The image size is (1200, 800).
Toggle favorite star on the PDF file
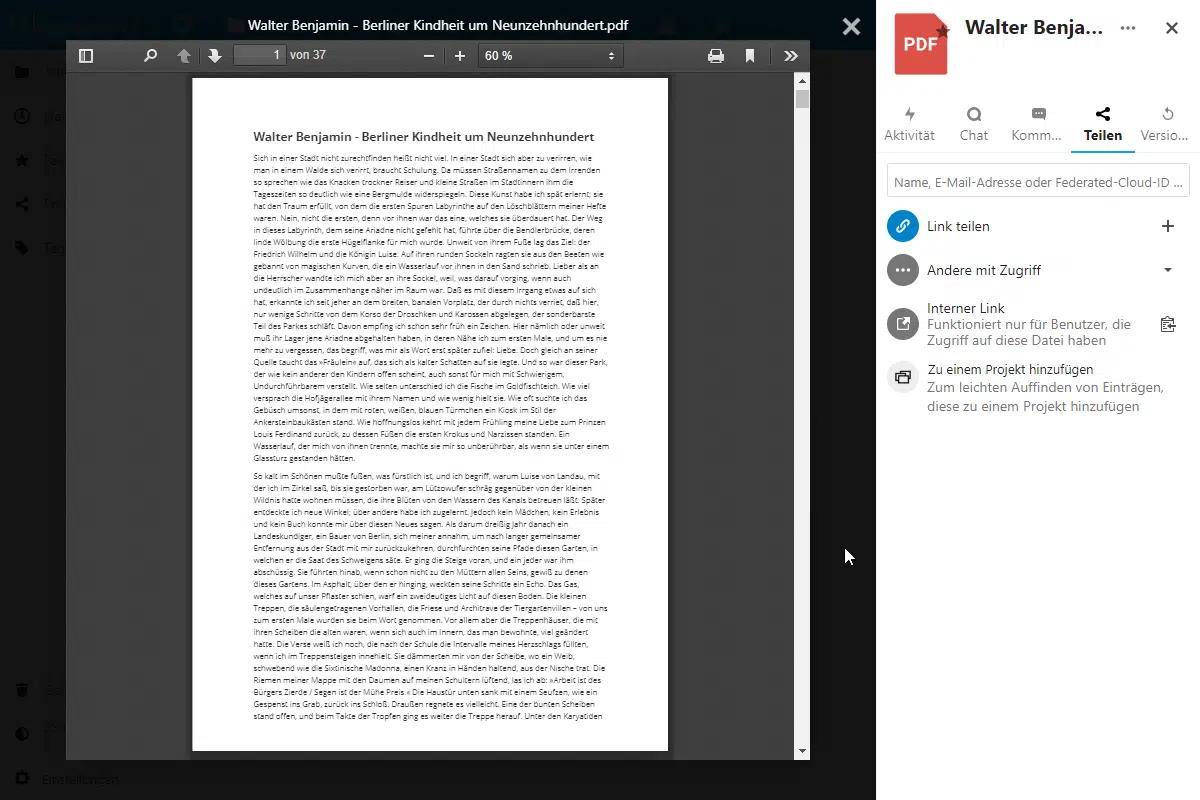(x=942, y=32)
